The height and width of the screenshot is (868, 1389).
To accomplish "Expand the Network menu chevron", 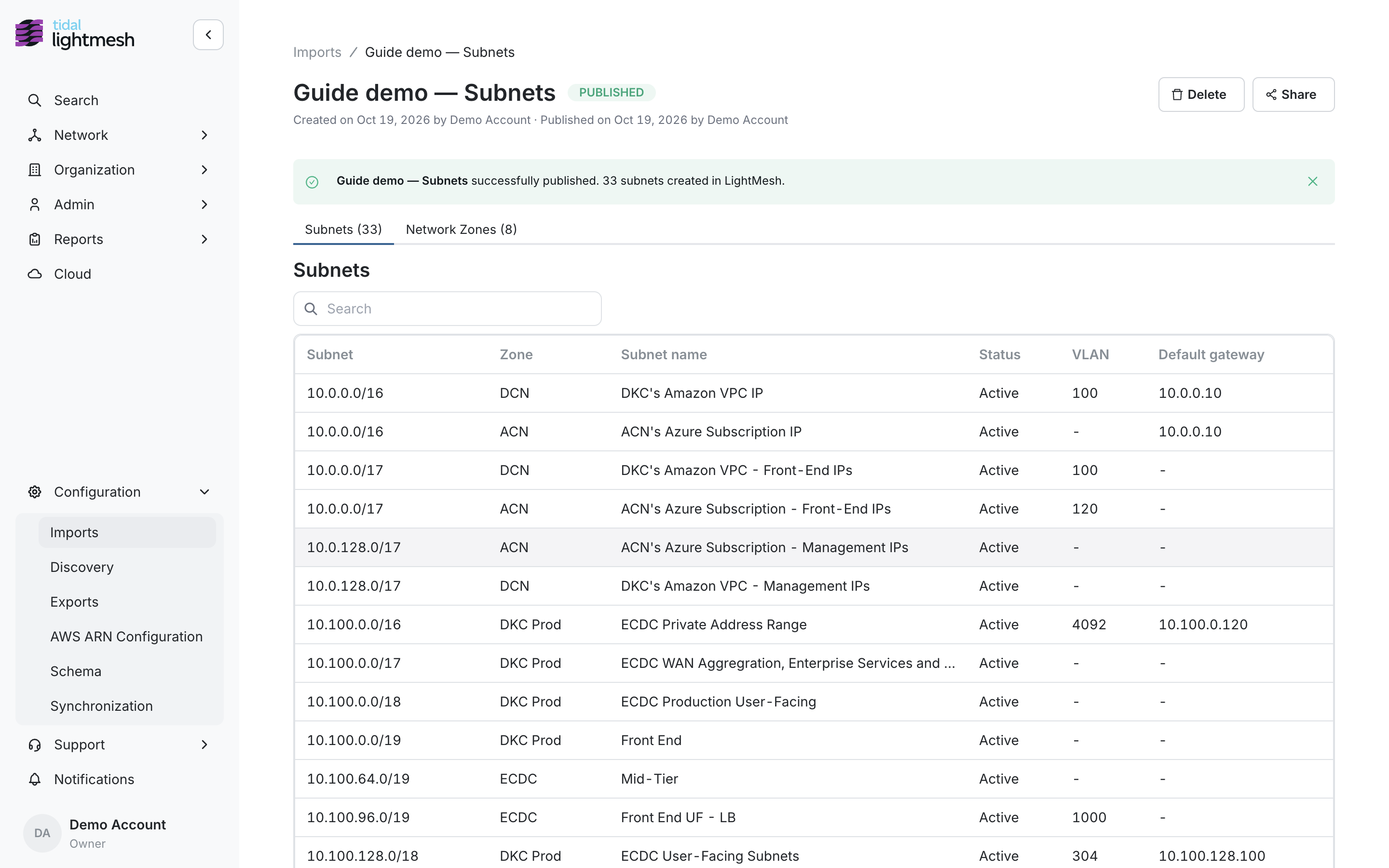I will [204, 135].
